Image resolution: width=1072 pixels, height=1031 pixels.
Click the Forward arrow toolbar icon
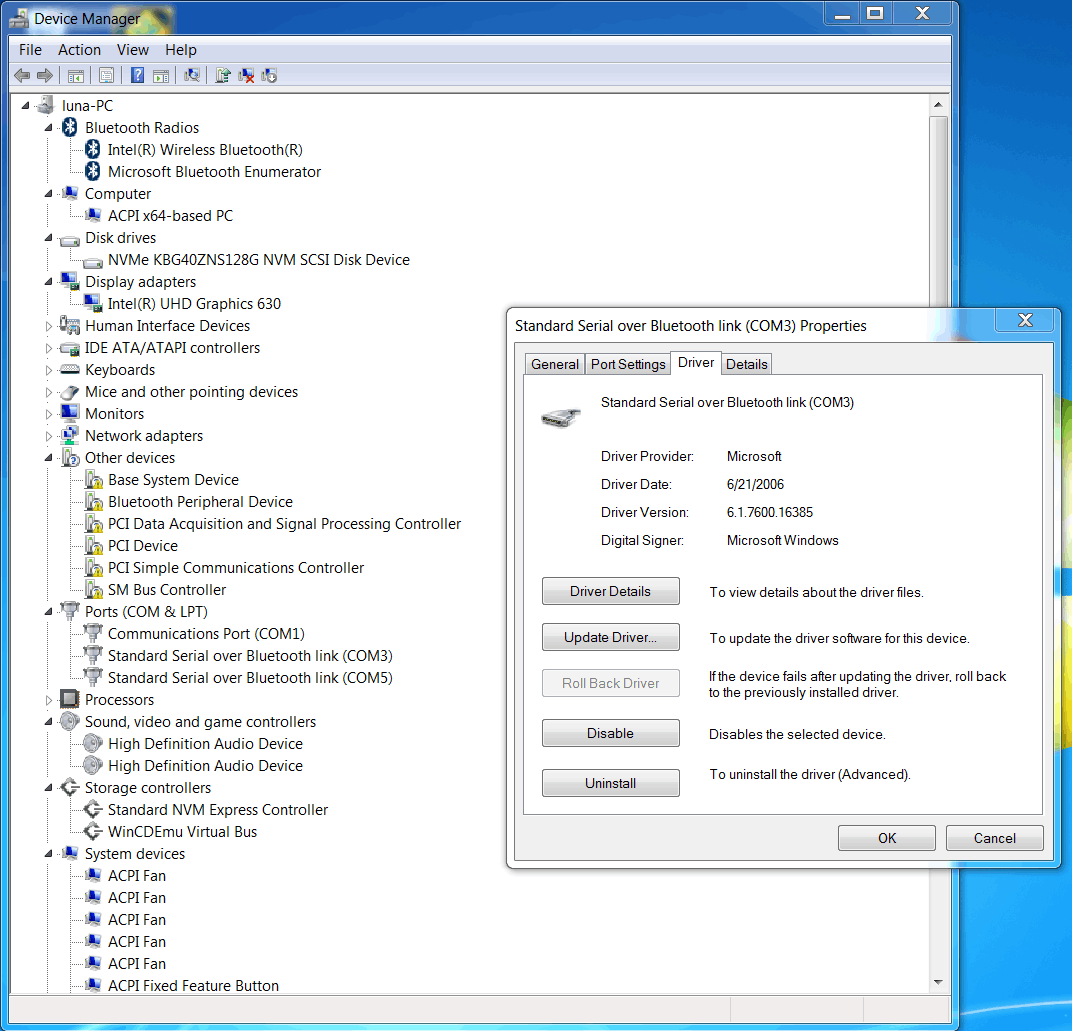(x=45, y=75)
